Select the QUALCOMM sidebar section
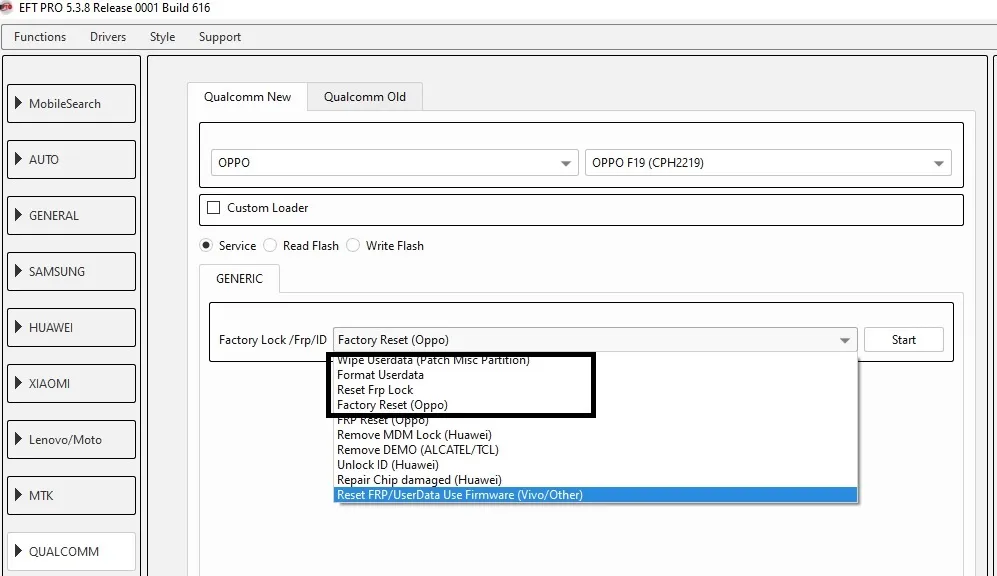The height and width of the screenshot is (576, 997). coord(71,551)
